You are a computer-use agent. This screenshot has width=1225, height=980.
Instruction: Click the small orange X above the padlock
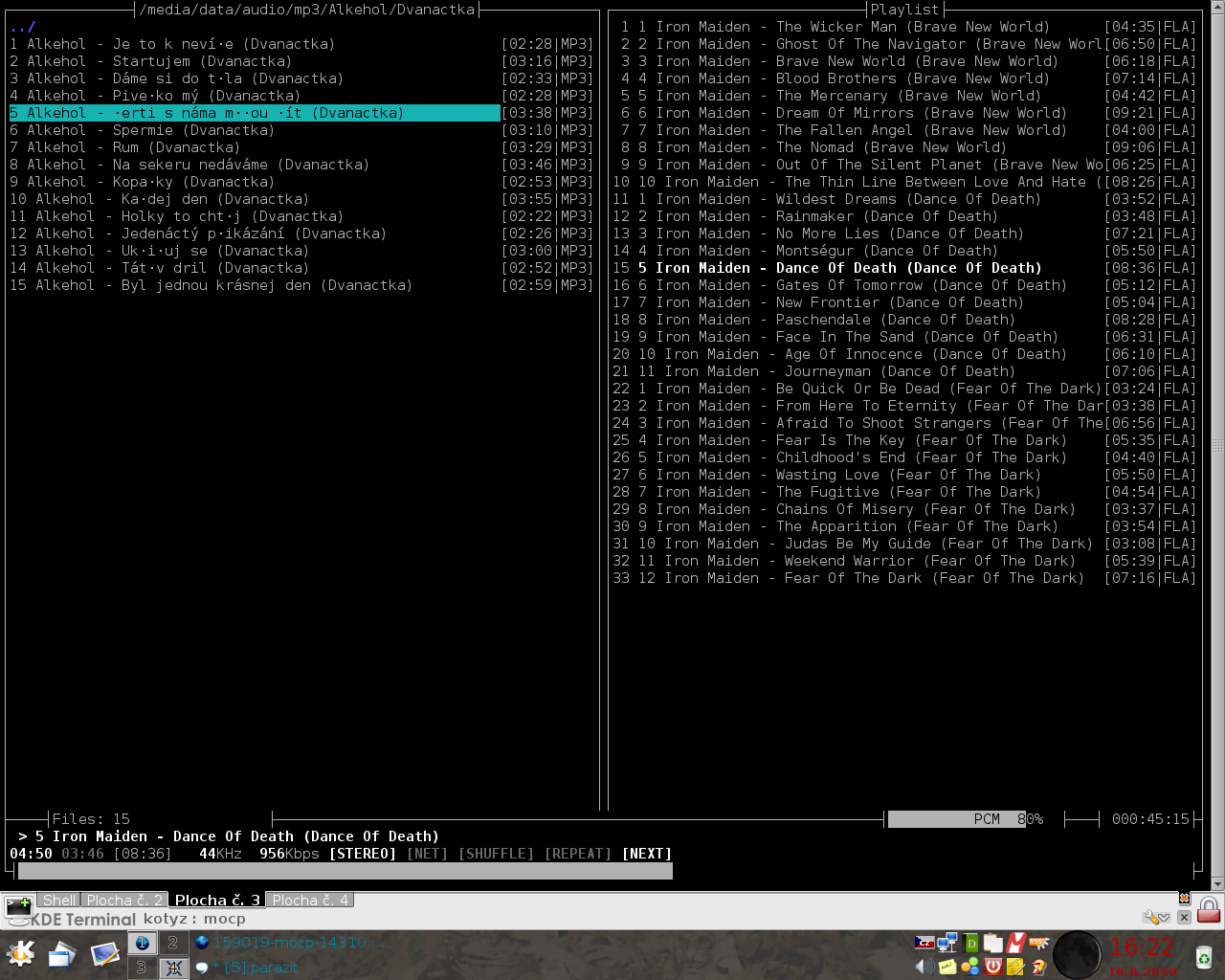tap(1184, 898)
